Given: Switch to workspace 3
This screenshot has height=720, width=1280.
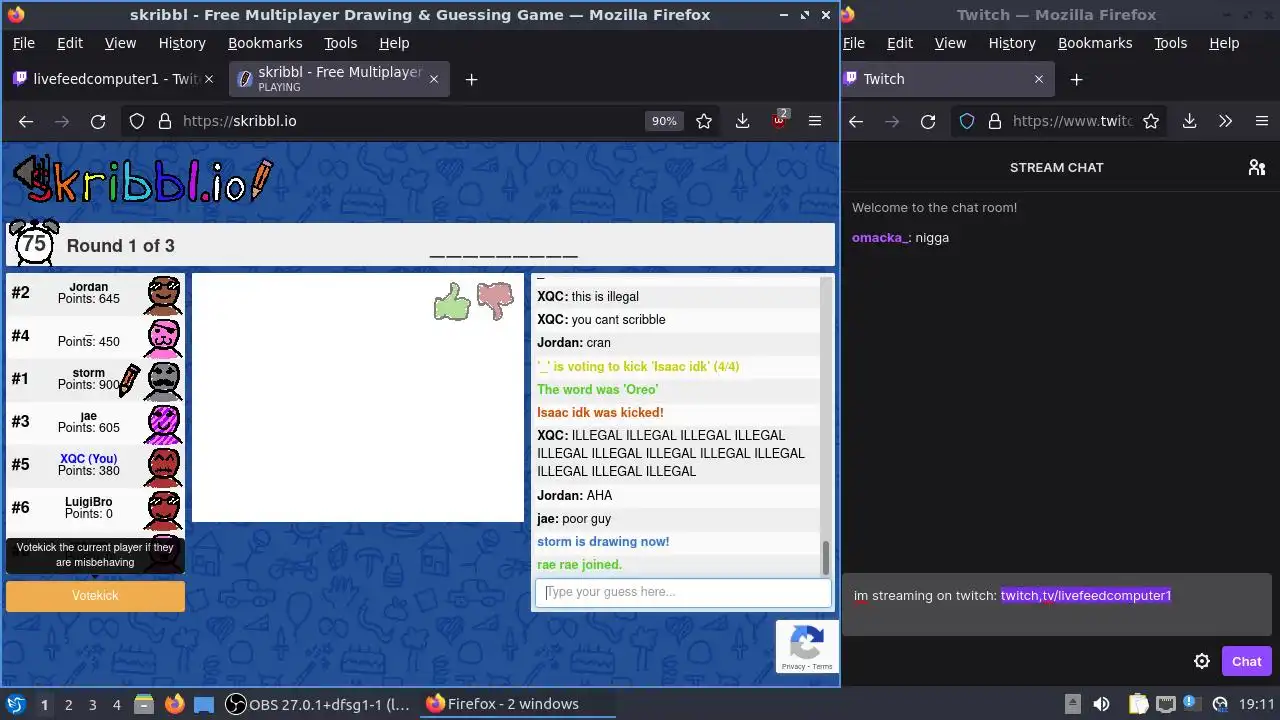Looking at the screenshot, I should tap(92, 704).
